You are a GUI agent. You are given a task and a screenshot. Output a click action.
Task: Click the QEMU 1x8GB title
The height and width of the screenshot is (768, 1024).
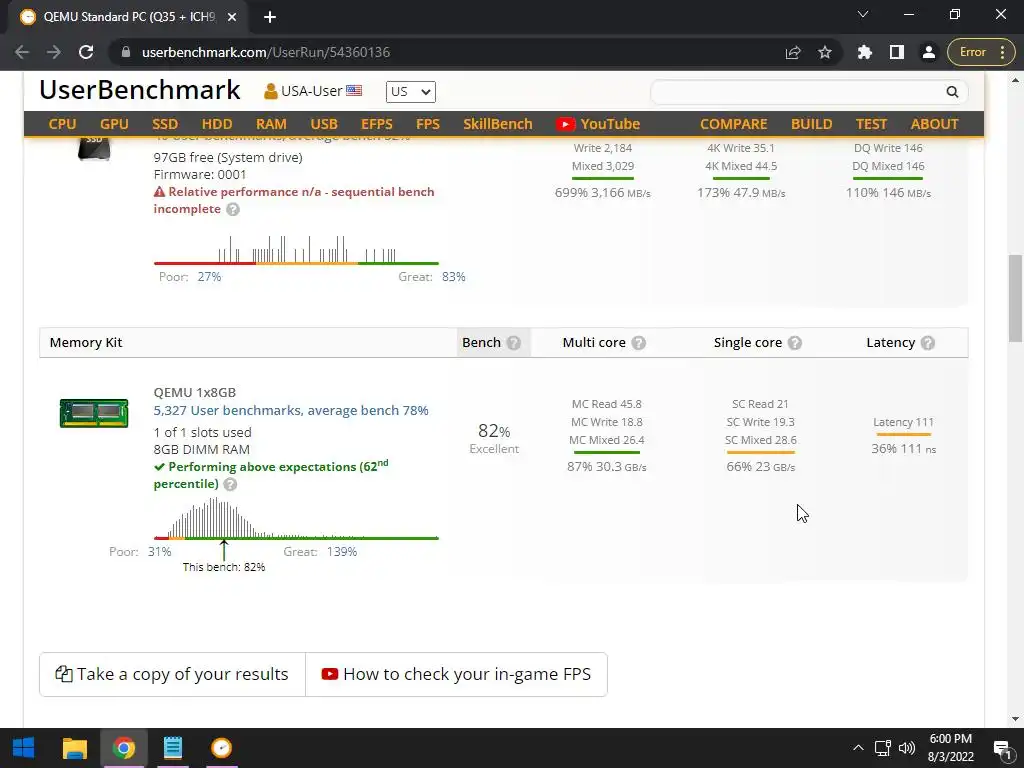[195, 392]
